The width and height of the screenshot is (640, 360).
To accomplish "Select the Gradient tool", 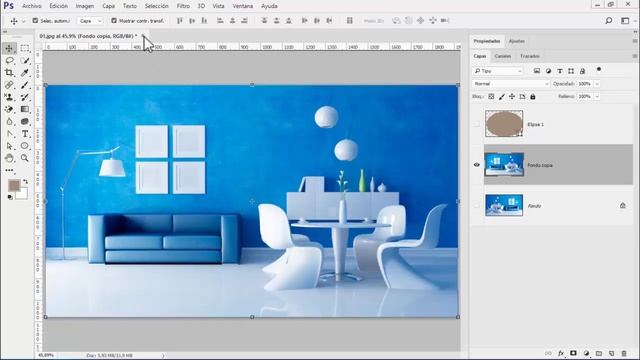I will [x=24, y=109].
